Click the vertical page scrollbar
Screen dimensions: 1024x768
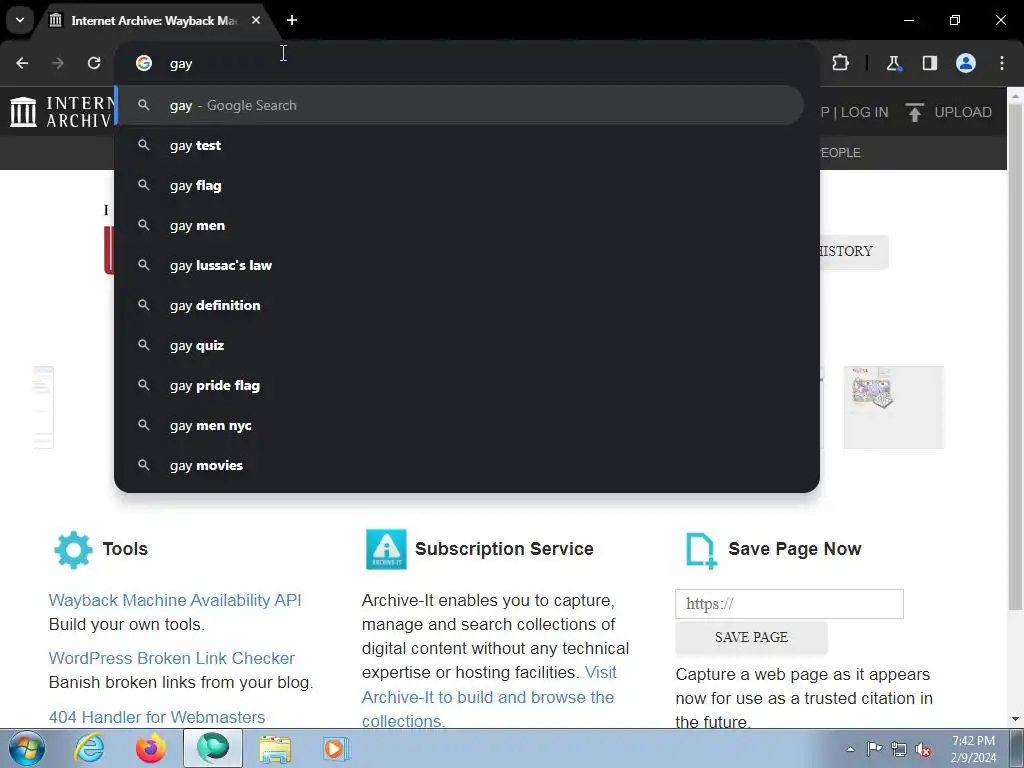click(x=1016, y=357)
